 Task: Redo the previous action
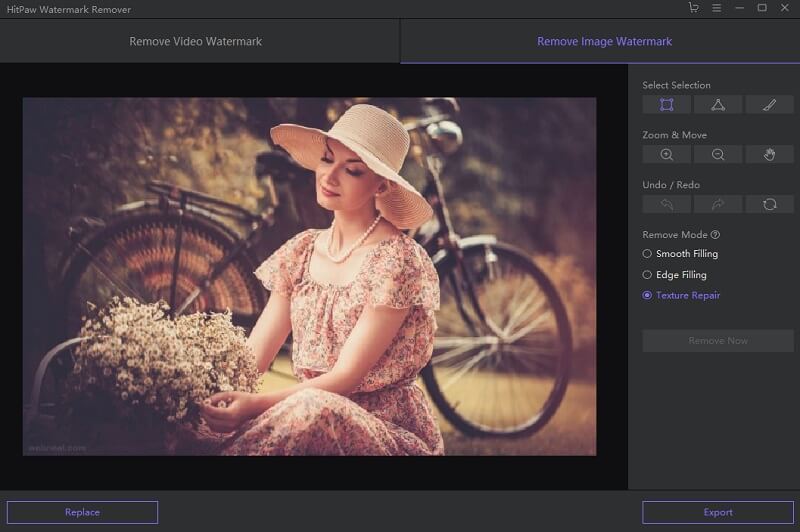718,204
